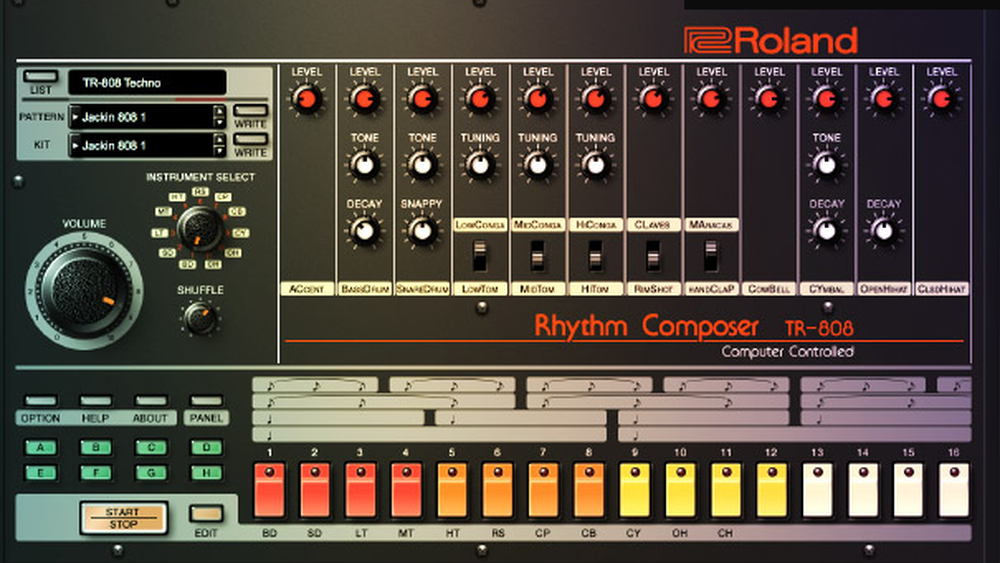Click the Kit selector up arrow
The image size is (1000, 563).
(220, 140)
